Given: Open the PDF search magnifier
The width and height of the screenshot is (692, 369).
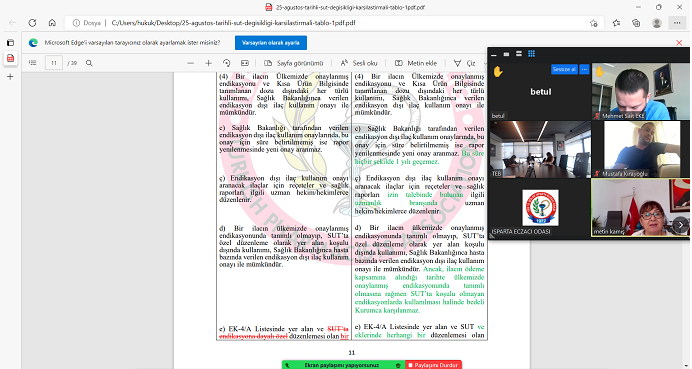Looking at the screenshot, I should [x=89, y=63].
